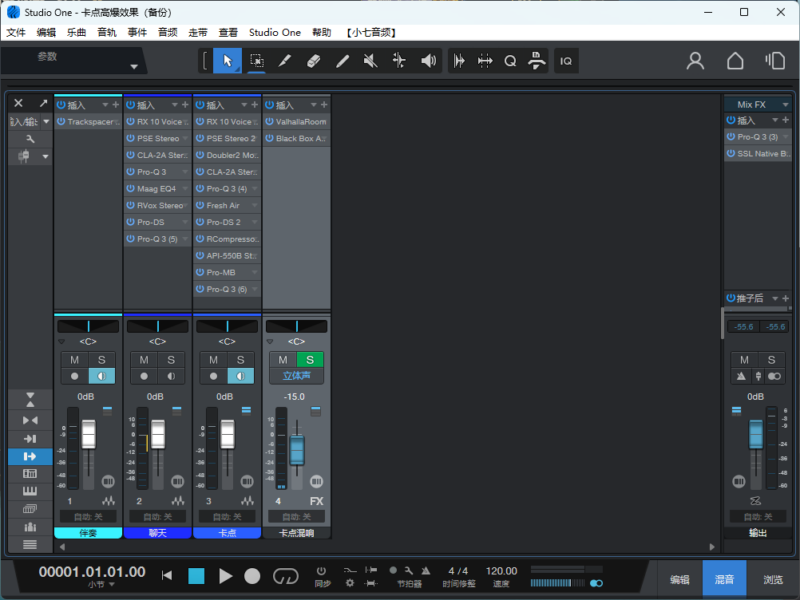
Task: Close the mixer console with X
Action: coord(18,103)
